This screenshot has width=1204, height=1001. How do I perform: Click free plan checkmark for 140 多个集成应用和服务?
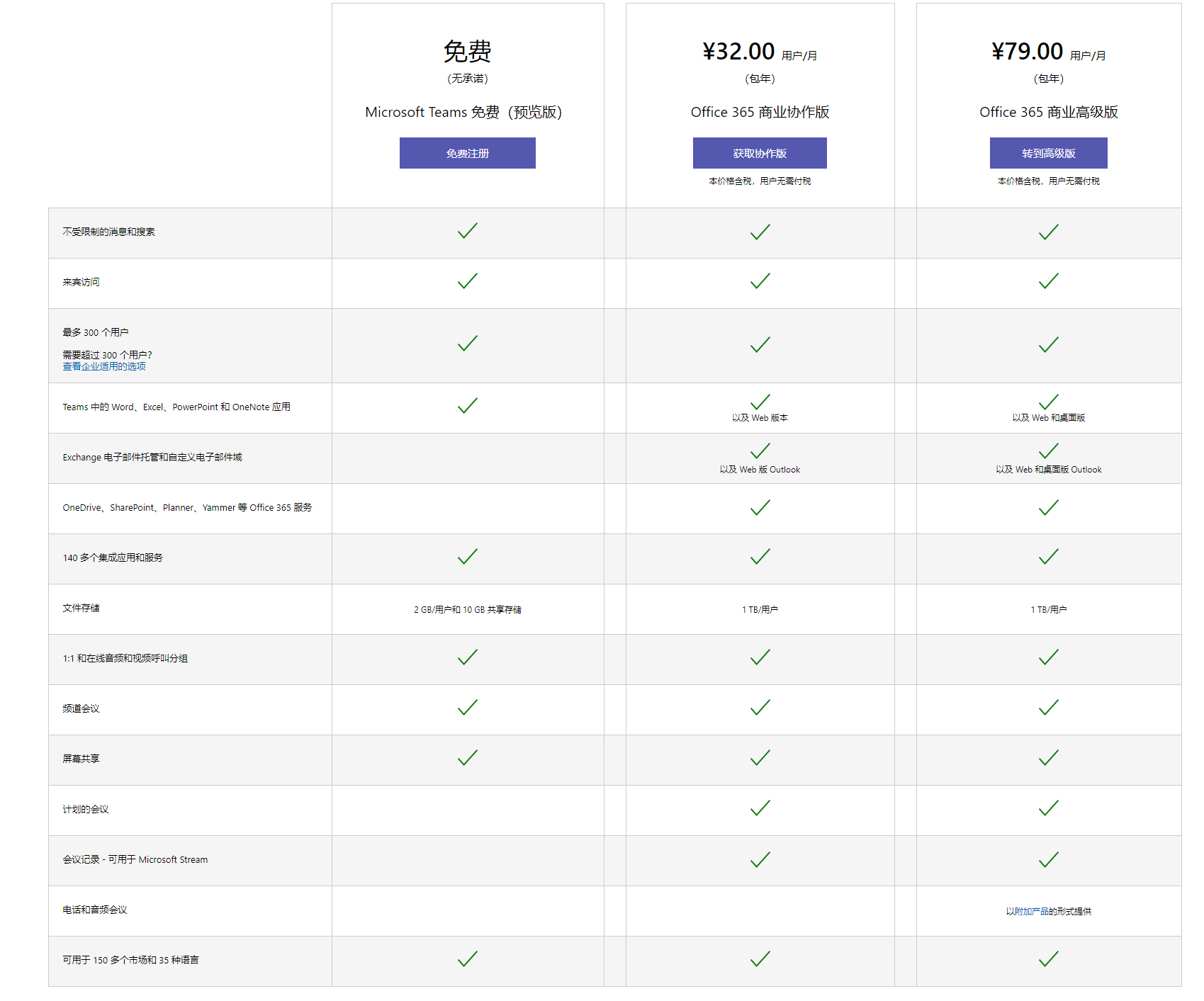(x=468, y=557)
